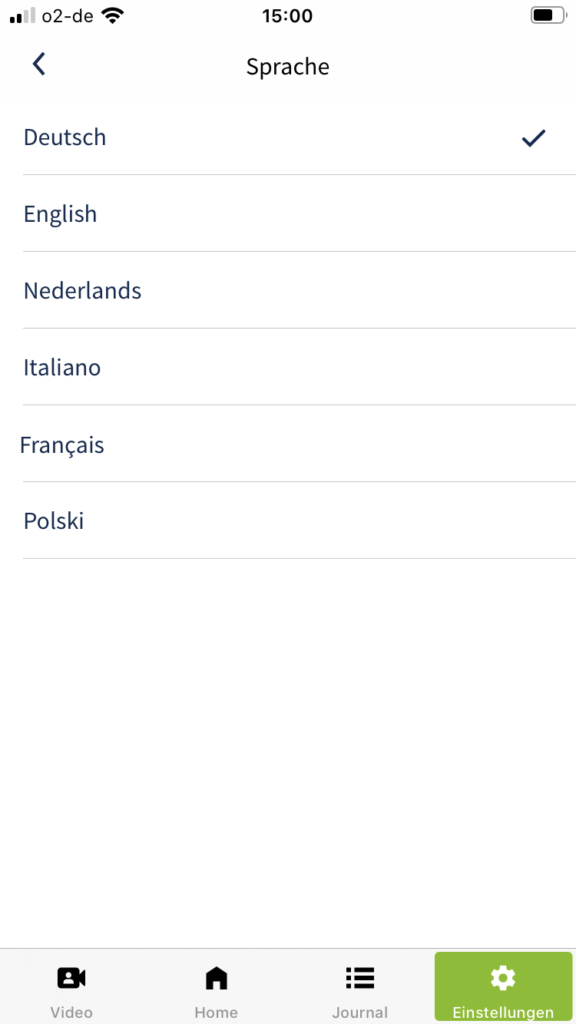Image resolution: width=576 pixels, height=1024 pixels.
Task: Open the Journal list icon
Action: [360, 978]
